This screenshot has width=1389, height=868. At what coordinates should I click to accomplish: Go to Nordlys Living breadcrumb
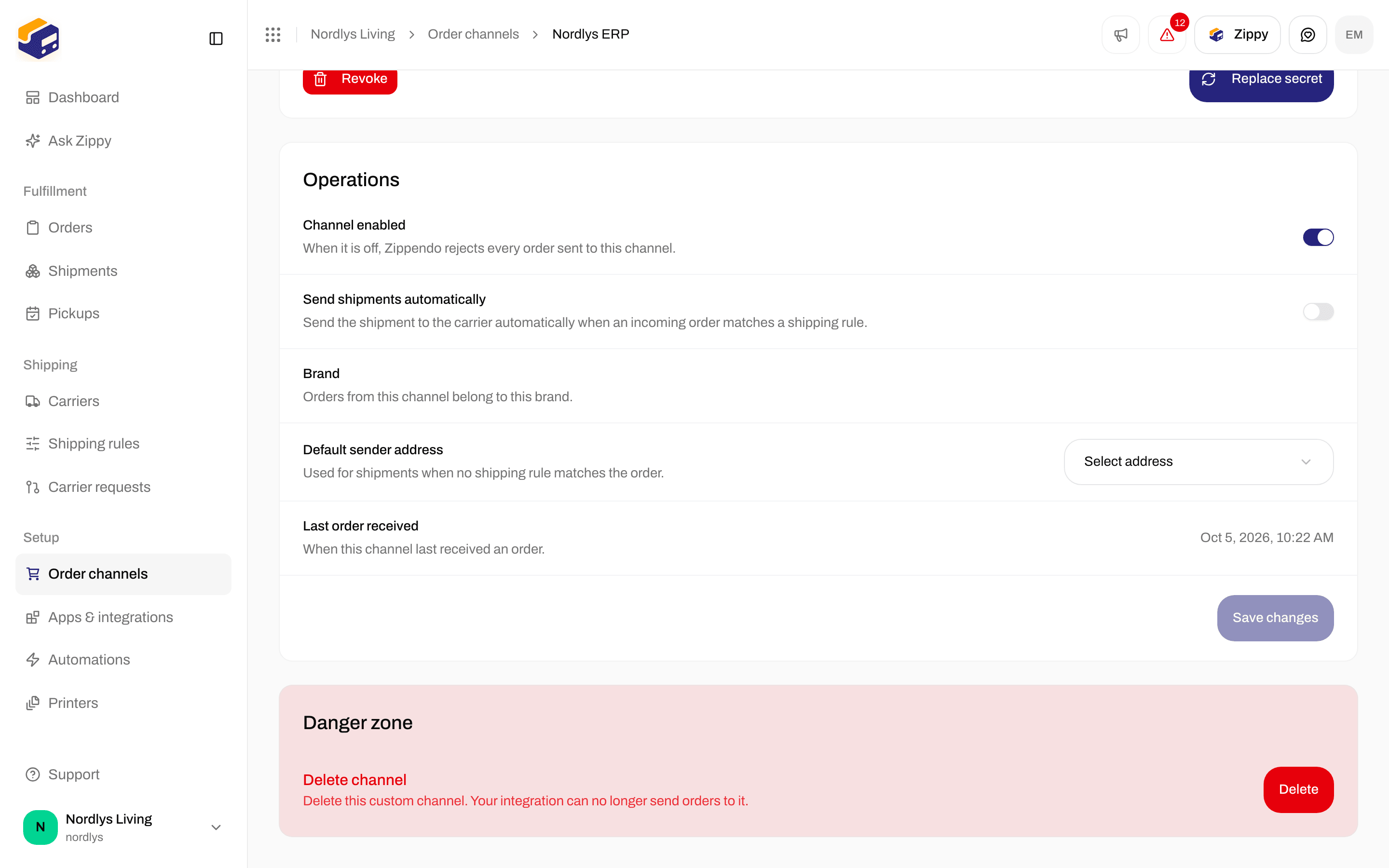coord(353,34)
